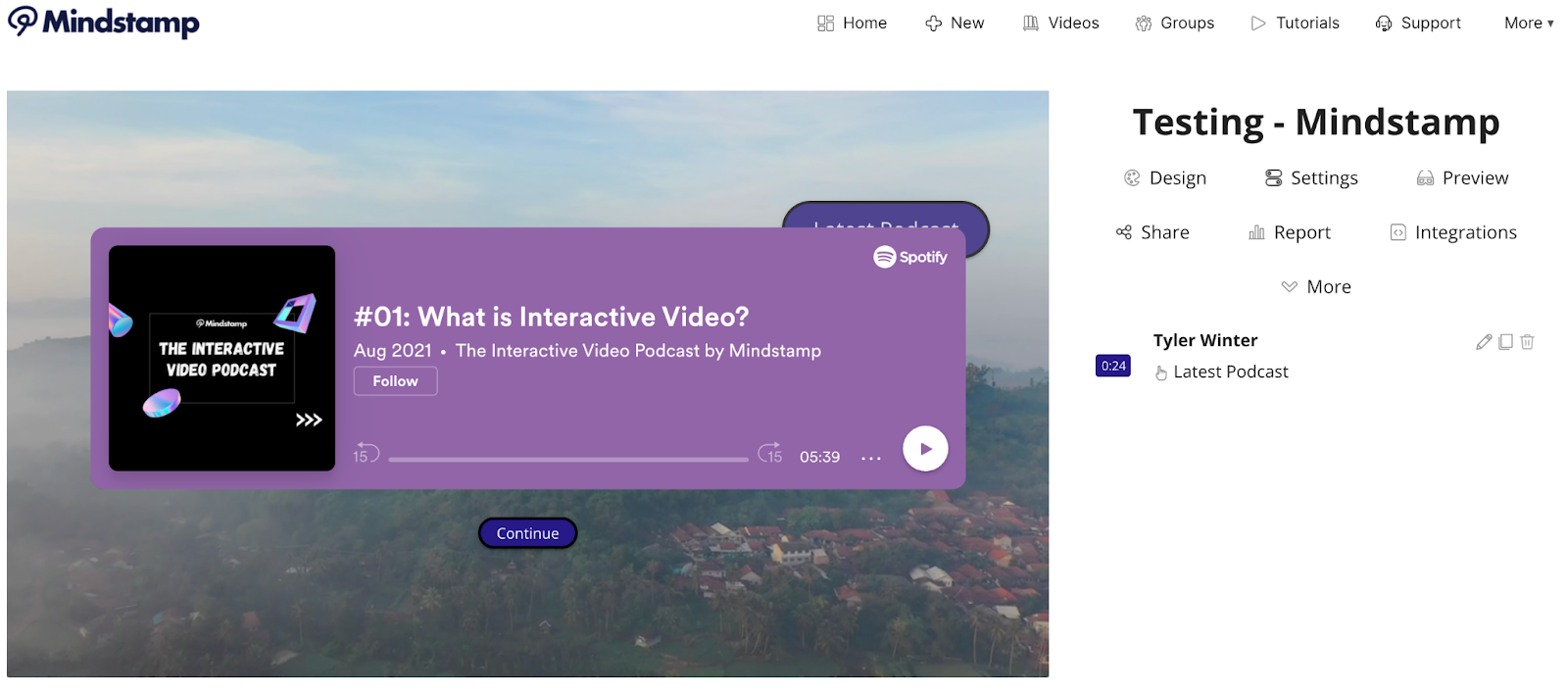Open The Interactive Video Podcast by Mindstamp link
Screen dimensions: 1568x695
(x=638, y=351)
